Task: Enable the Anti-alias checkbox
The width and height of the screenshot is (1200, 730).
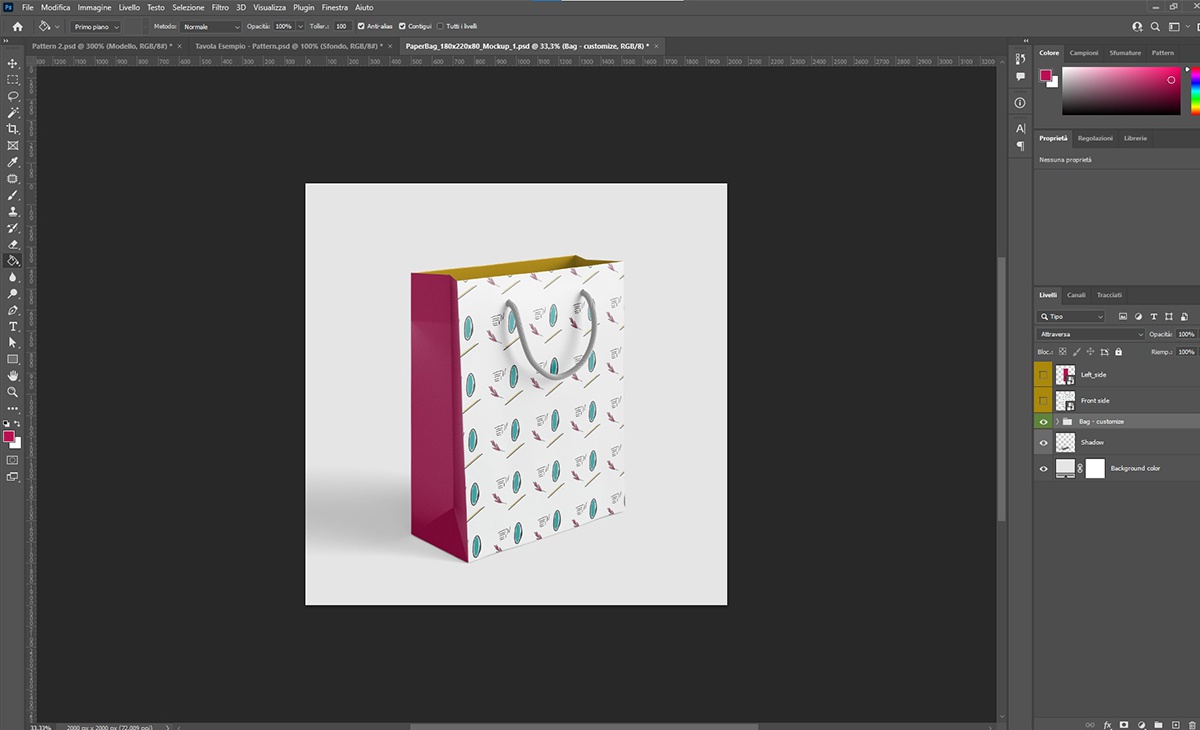Action: (362, 26)
